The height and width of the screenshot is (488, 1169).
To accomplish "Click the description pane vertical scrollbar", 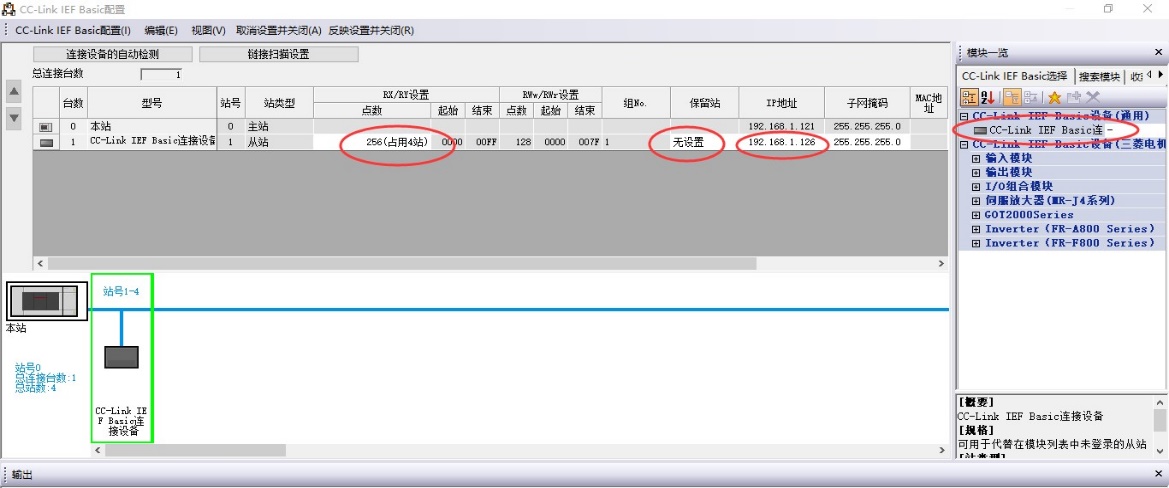I will [x=1159, y=428].
